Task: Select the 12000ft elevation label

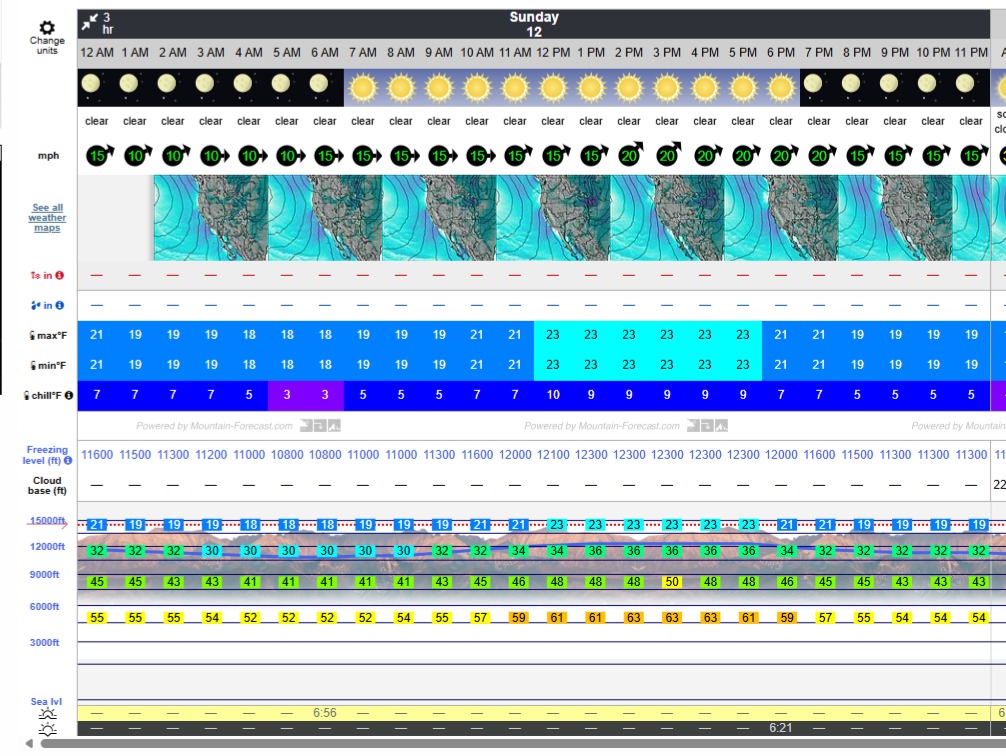Action: click(47, 547)
